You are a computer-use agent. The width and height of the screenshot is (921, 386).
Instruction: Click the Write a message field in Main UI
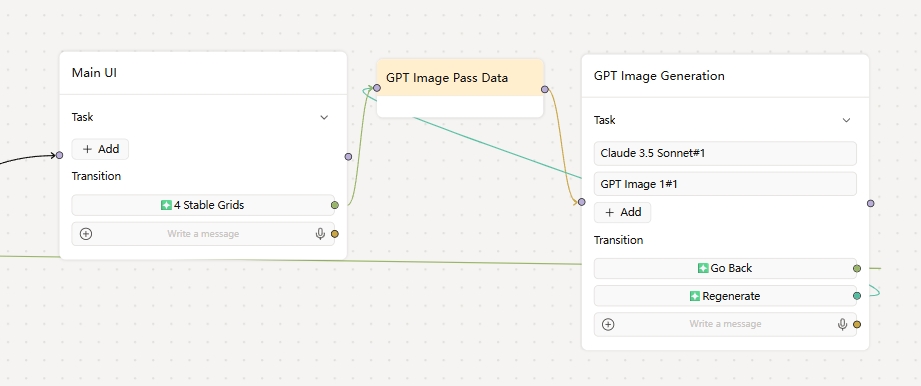203,234
